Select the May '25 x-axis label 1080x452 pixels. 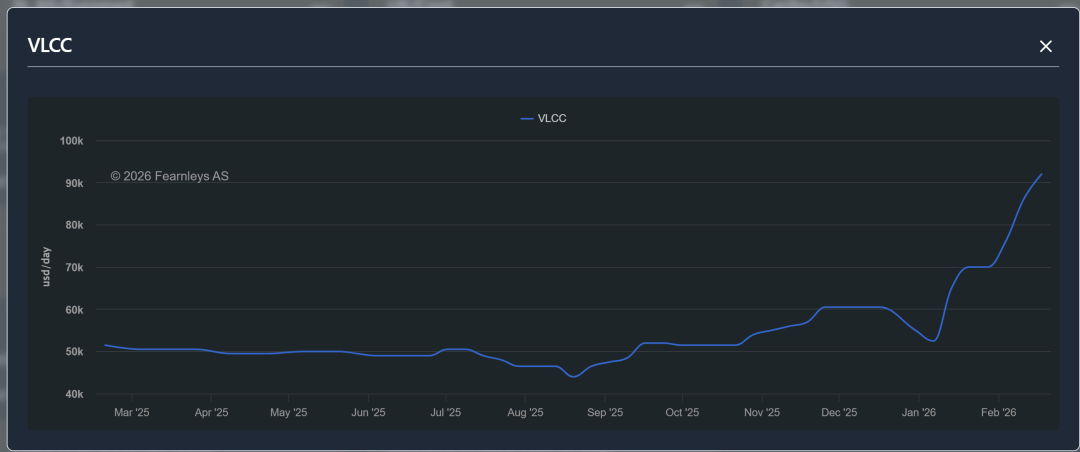(x=288, y=412)
